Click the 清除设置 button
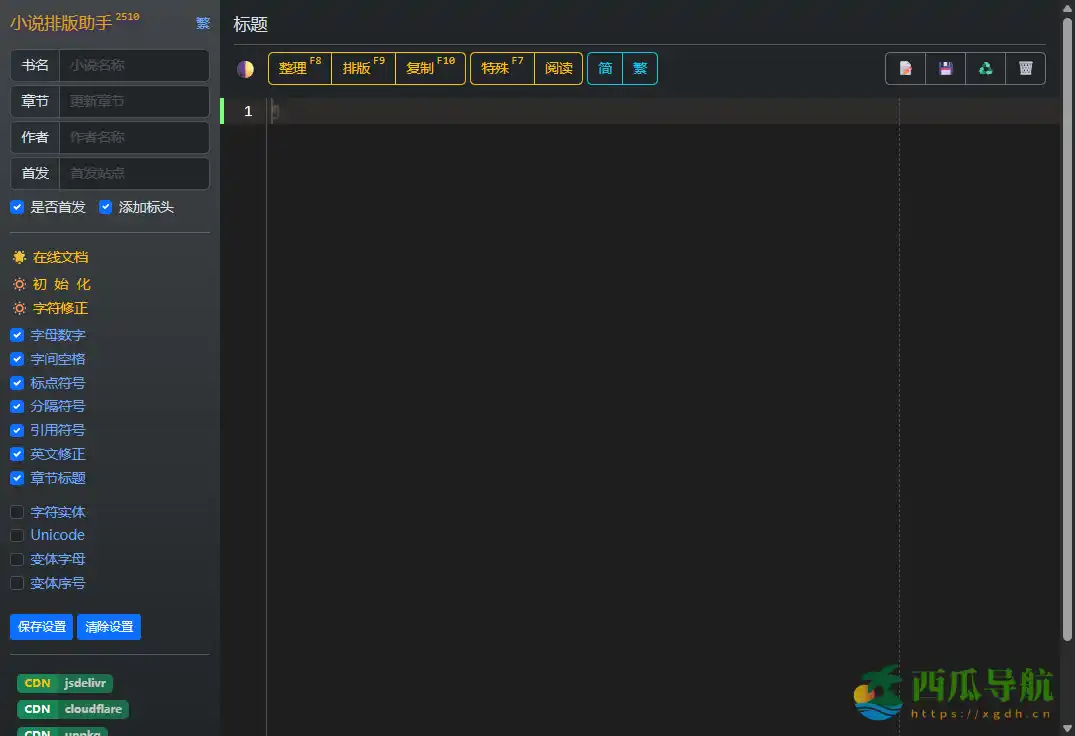 coord(109,627)
